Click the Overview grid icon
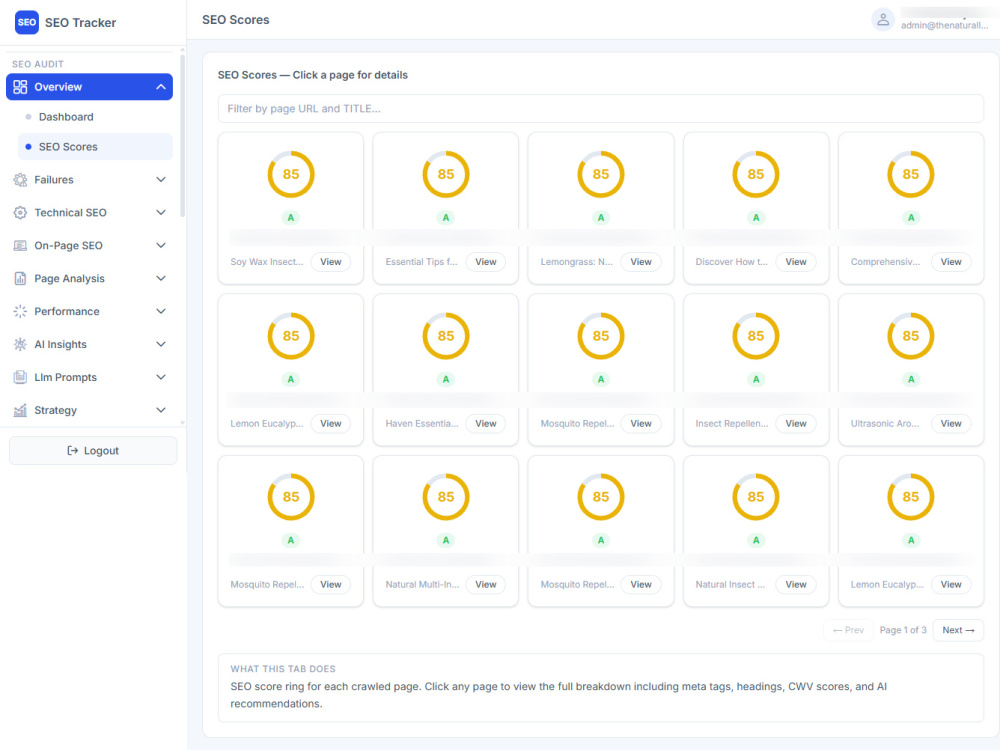 click(20, 87)
